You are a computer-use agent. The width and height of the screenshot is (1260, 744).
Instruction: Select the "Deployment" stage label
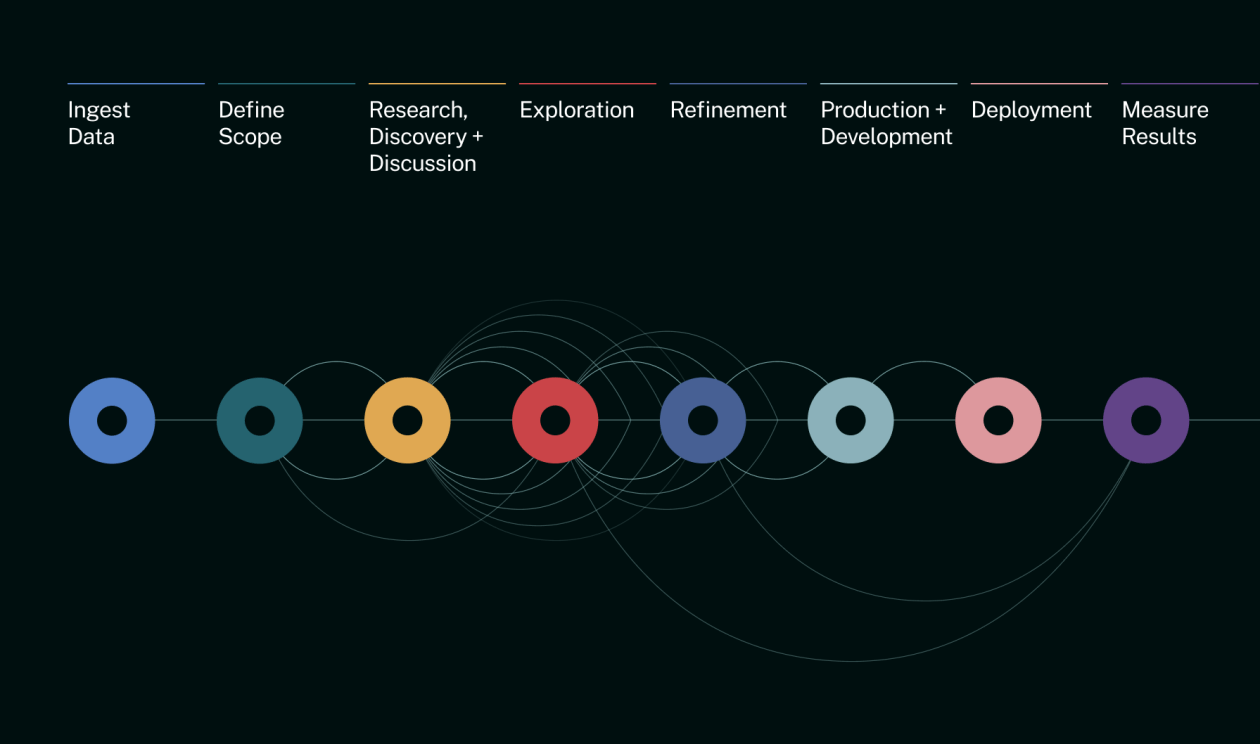(1032, 111)
